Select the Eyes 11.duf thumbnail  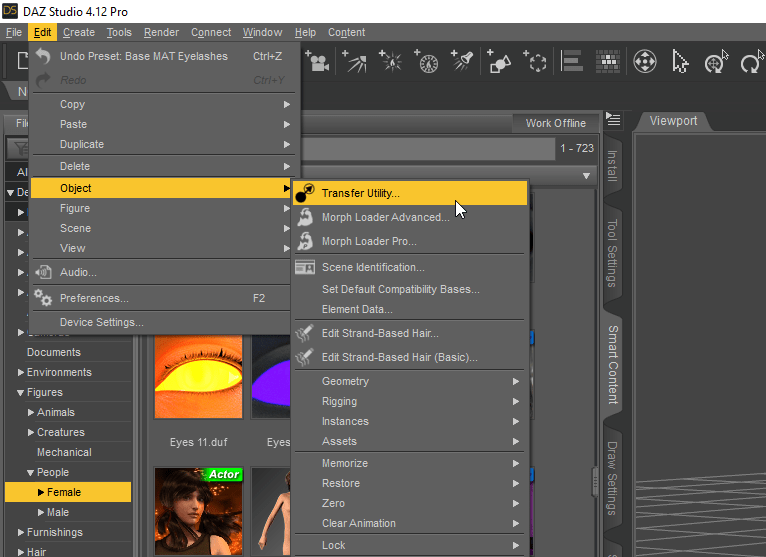coord(198,377)
